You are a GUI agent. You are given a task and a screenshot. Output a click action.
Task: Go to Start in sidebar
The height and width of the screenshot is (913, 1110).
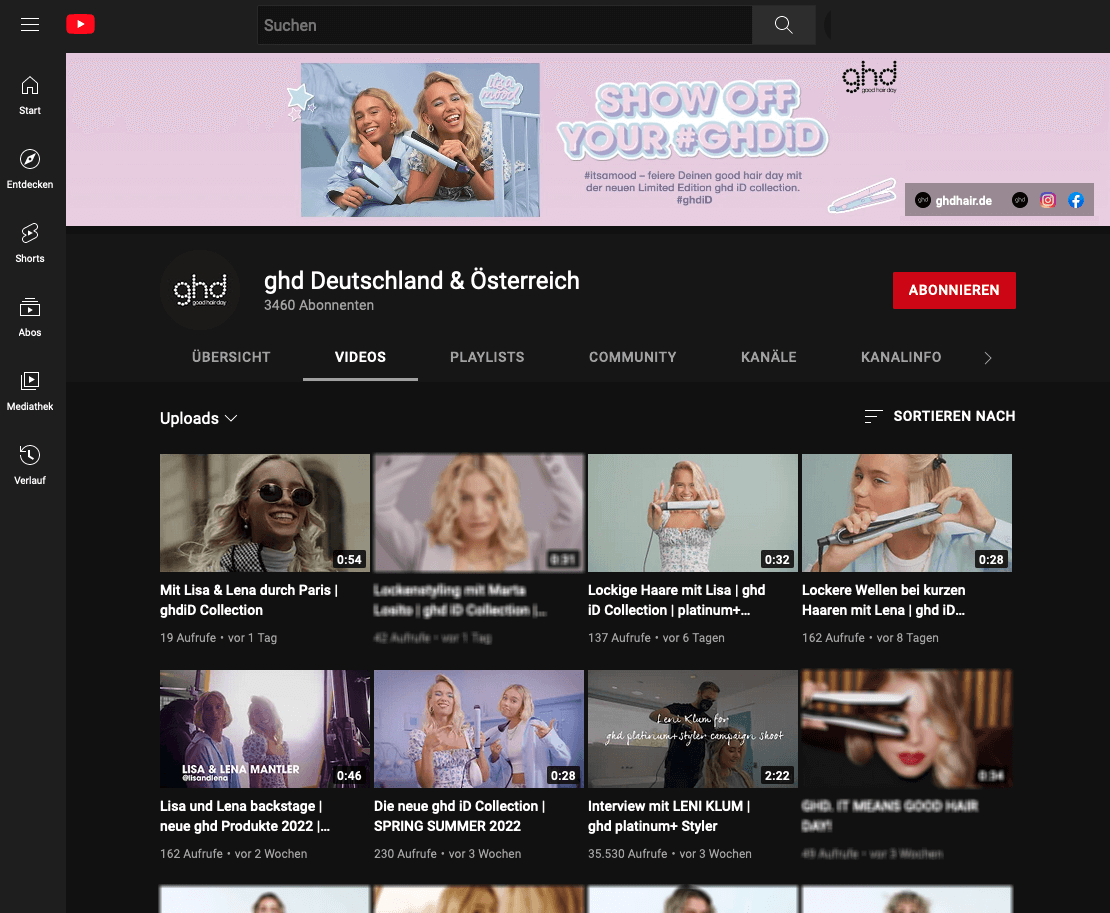point(30,96)
